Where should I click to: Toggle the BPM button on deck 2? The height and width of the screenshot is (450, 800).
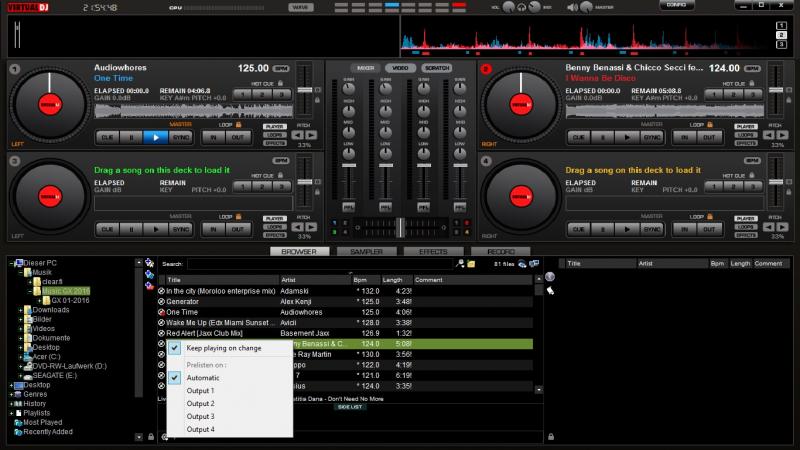click(752, 68)
